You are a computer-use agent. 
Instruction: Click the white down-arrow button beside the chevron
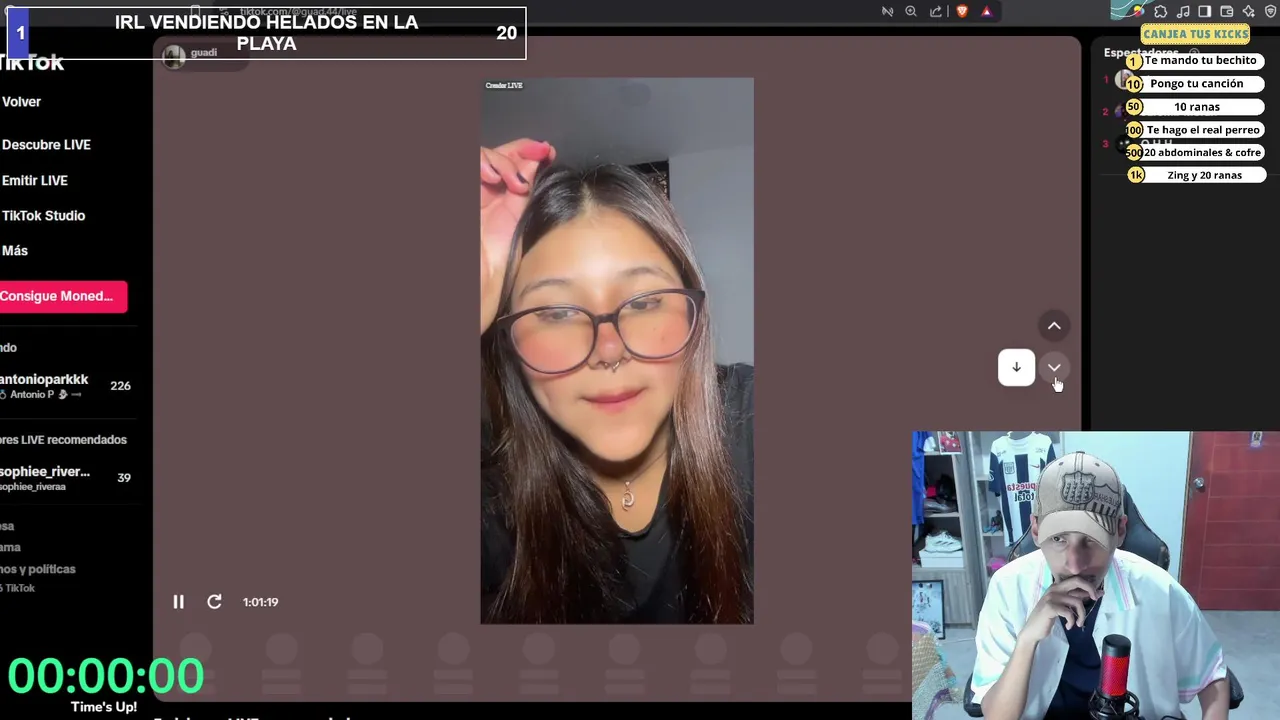pyautogui.click(x=1016, y=367)
